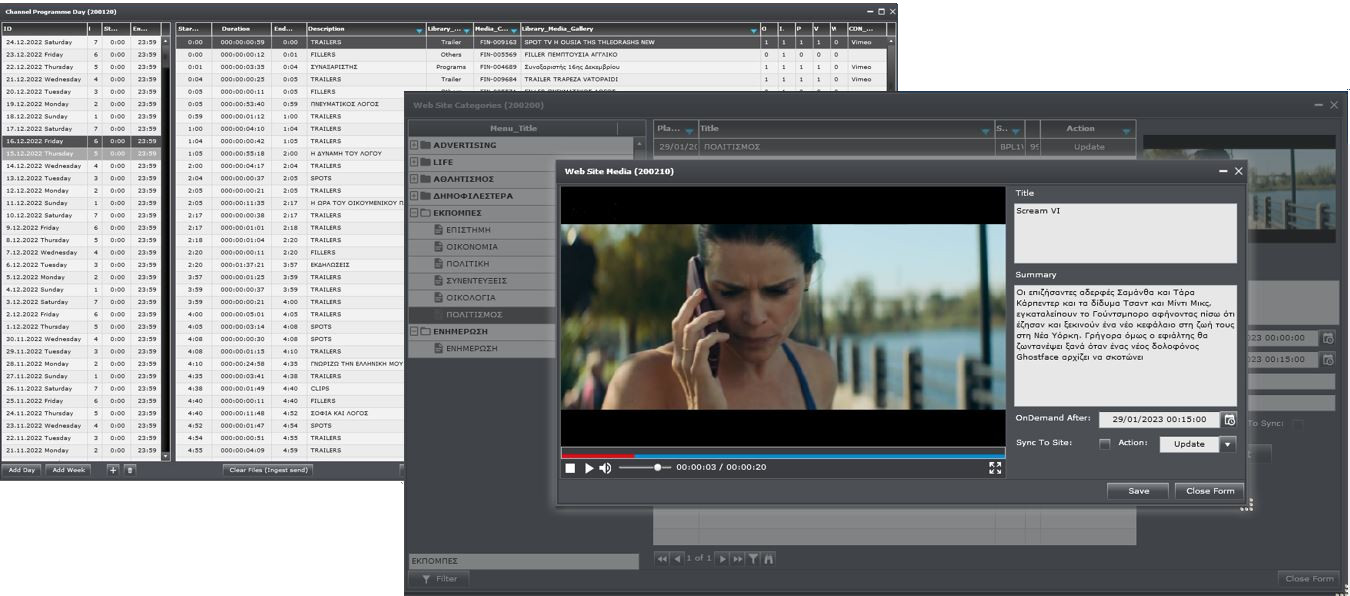Click plus icon beside Add Week button
Image resolution: width=1350 pixels, height=596 pixels.
113,469
